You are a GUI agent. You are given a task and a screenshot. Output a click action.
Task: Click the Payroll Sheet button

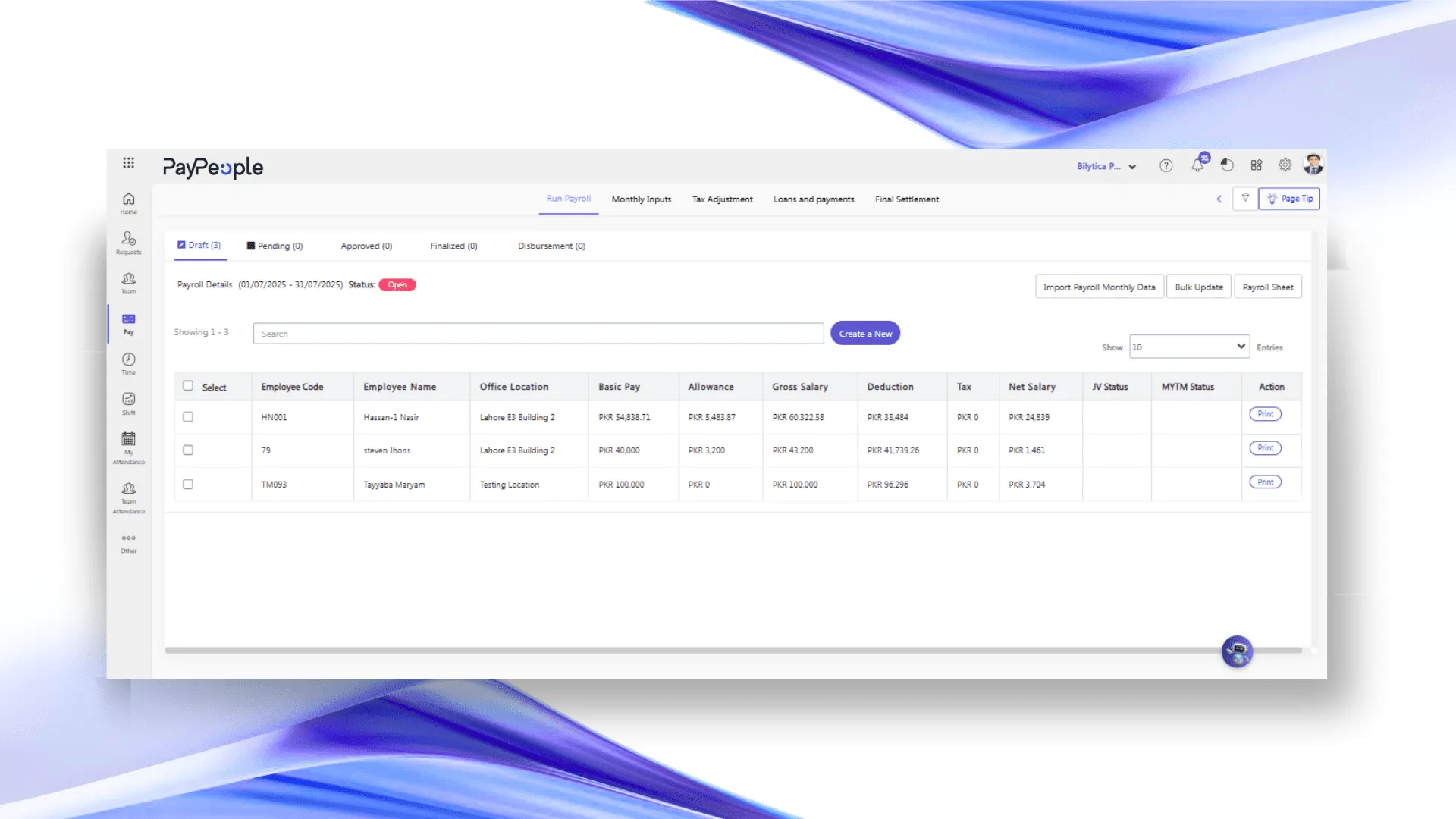pos(1267,287)
